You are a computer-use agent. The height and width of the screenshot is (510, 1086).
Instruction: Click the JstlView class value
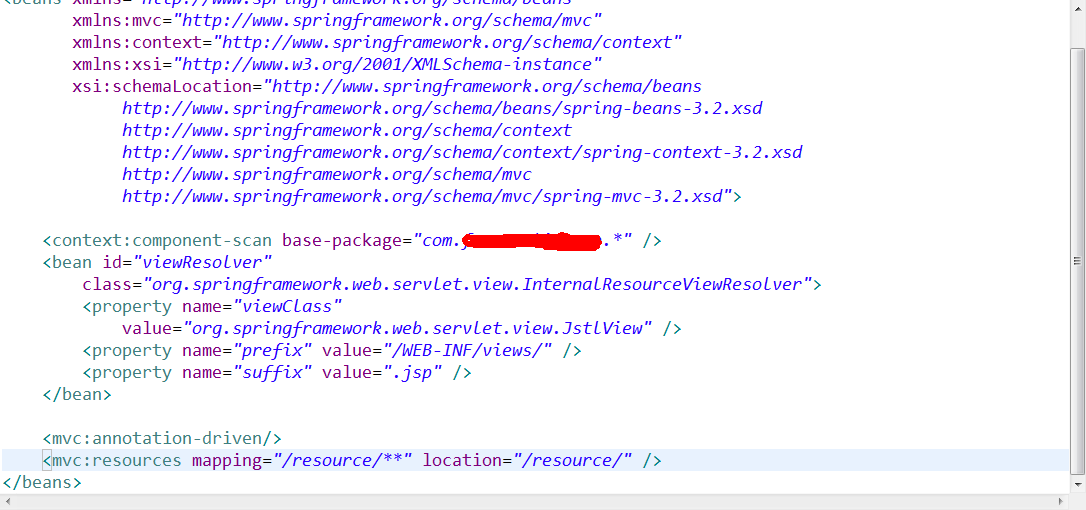[418, 328]
